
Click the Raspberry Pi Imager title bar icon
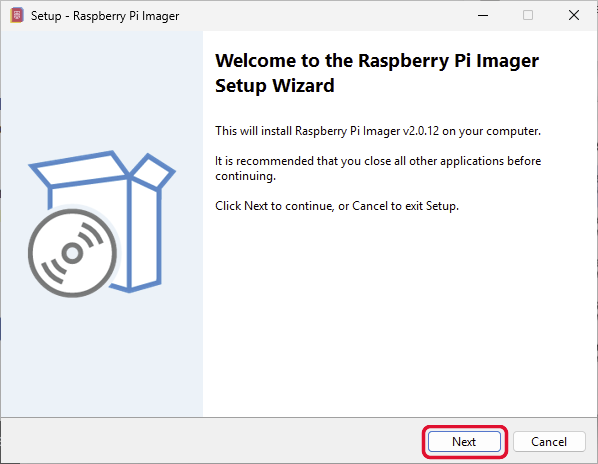(x=17, y=16)
